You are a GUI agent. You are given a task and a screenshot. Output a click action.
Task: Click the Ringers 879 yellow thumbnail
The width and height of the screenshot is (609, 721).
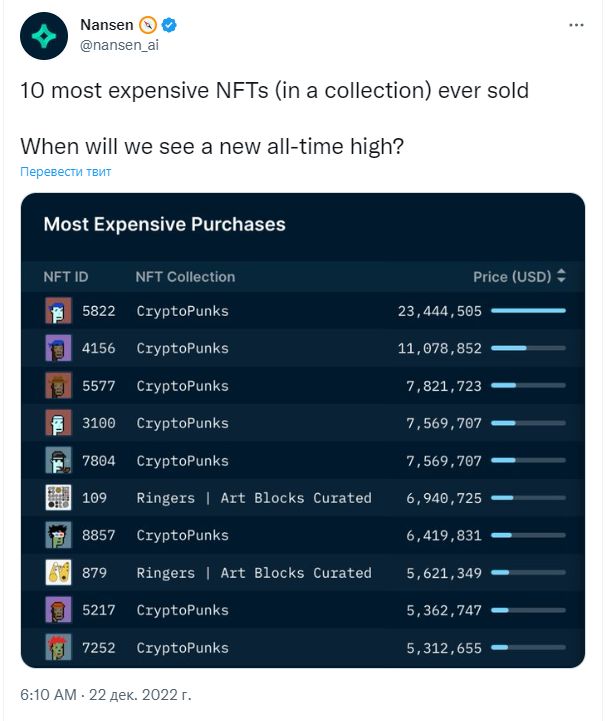pos(58,572)
